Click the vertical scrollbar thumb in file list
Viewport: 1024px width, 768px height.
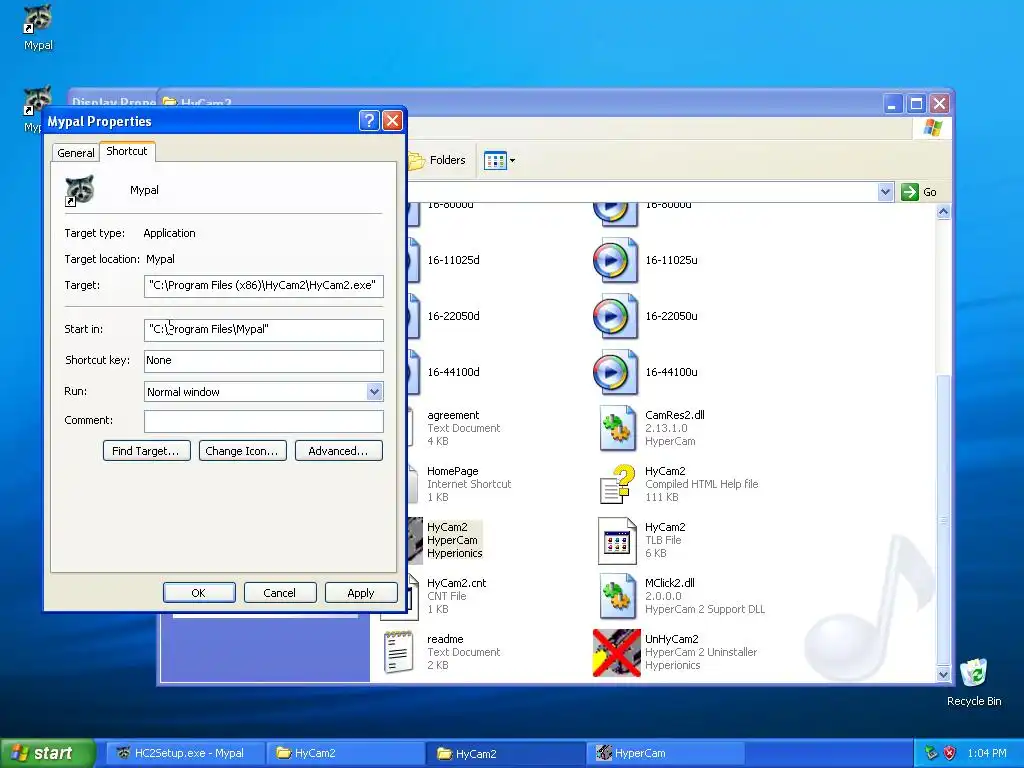tap(943, 520)
